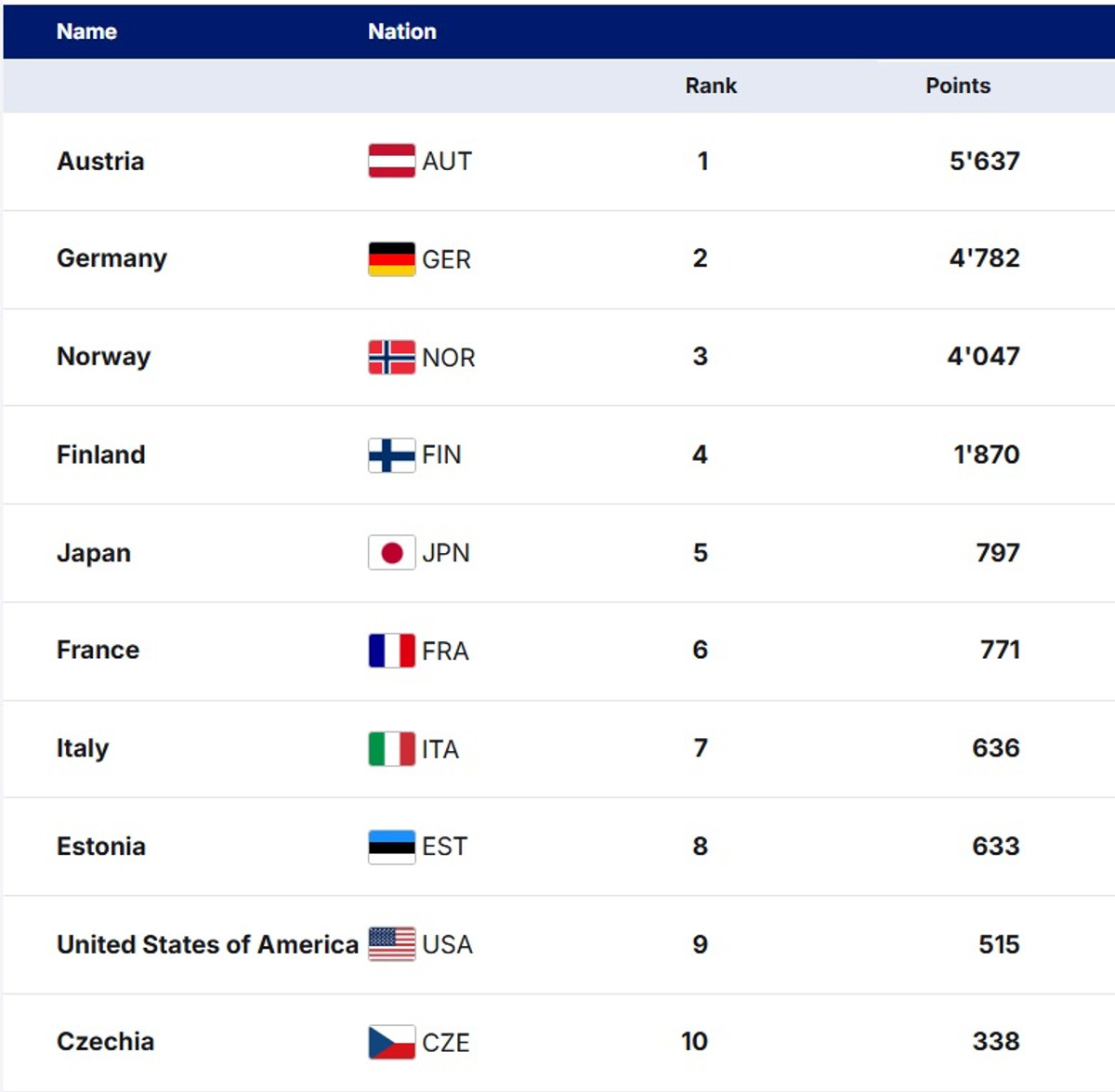
Task: Click the Estonia flag icon
Action: (x=391, y=847)
